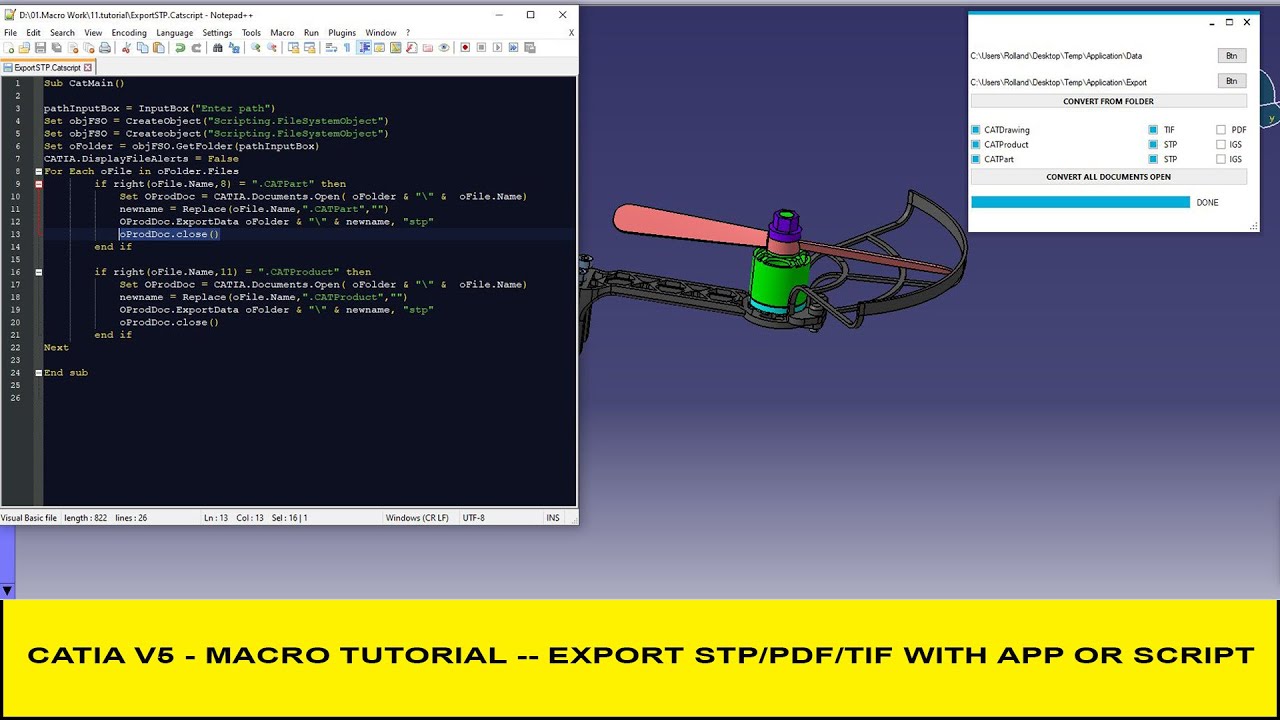
Task: Open the Plugins menu
Action: tap(342, 33)
